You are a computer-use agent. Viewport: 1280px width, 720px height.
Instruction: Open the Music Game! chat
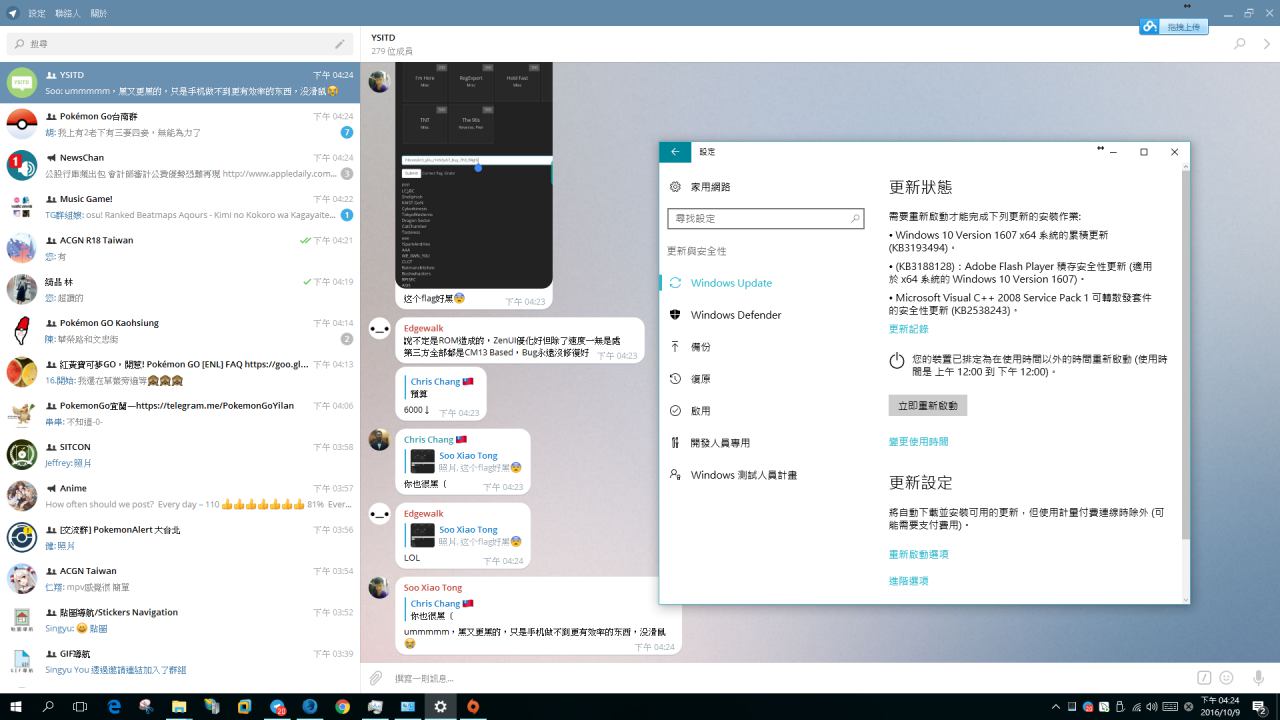pos(180,207)
